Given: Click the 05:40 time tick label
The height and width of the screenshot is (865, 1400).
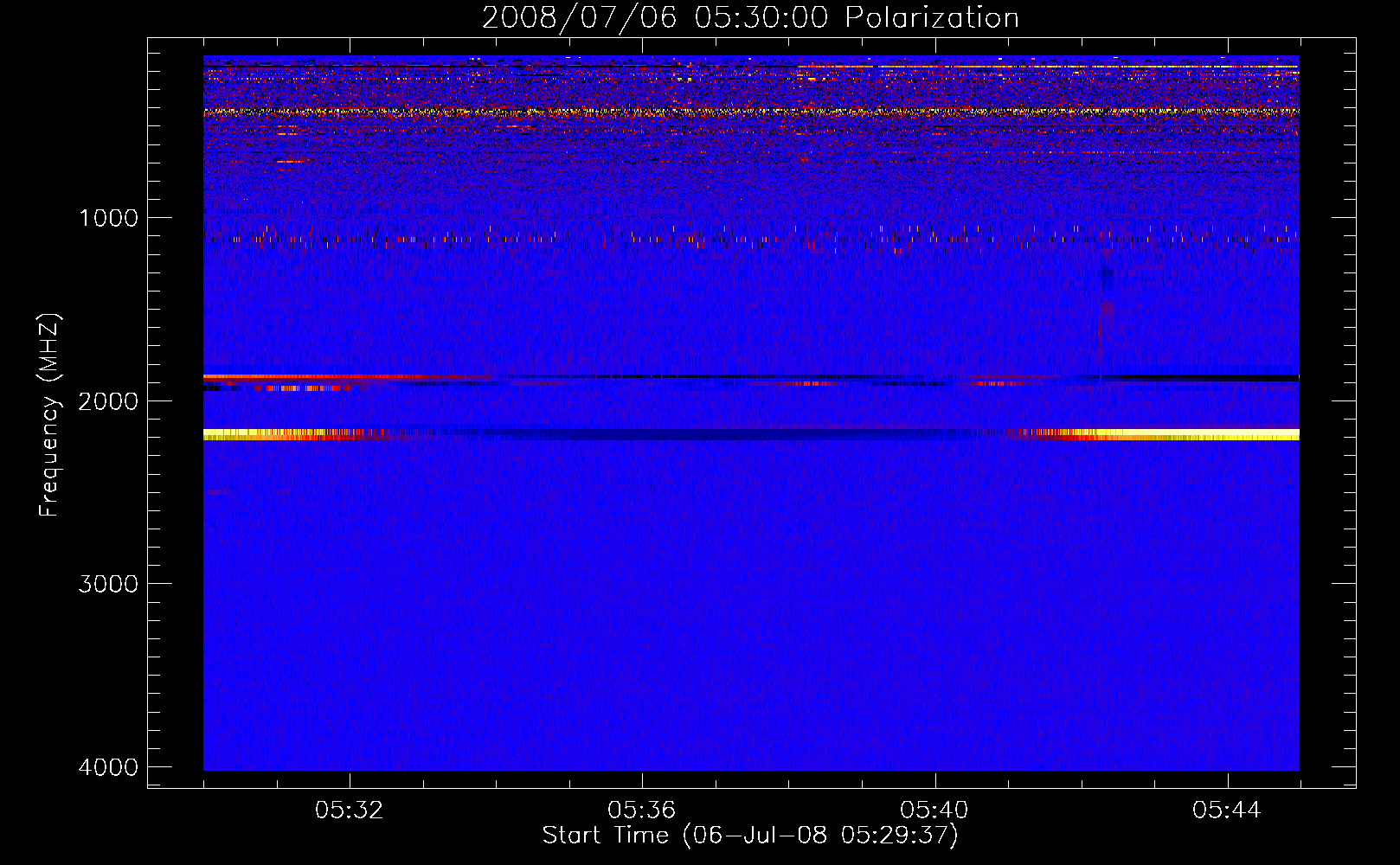Looking at the screenshot, I should 934,811.
